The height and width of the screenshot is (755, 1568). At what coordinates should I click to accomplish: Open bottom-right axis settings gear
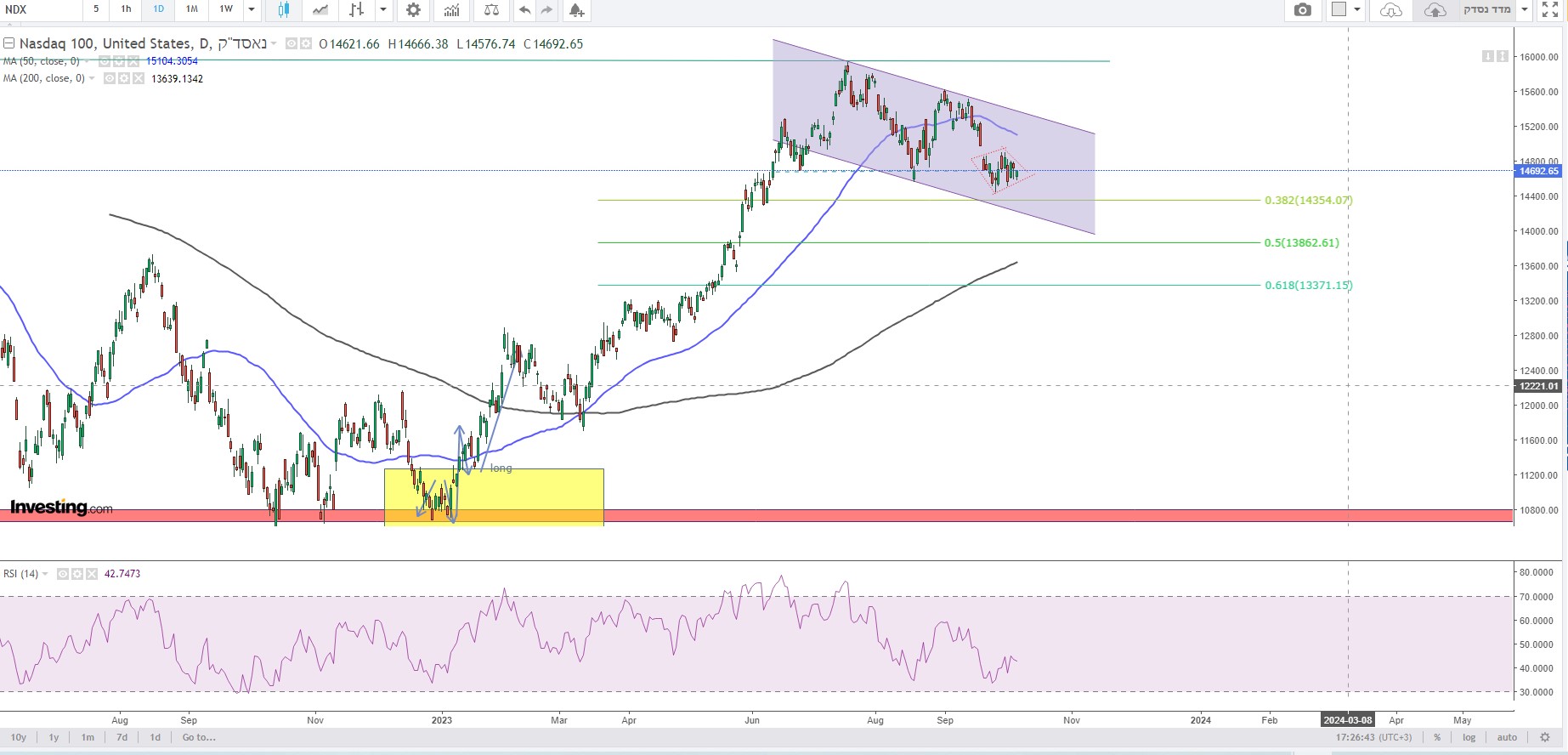[x=1545, y=737]
